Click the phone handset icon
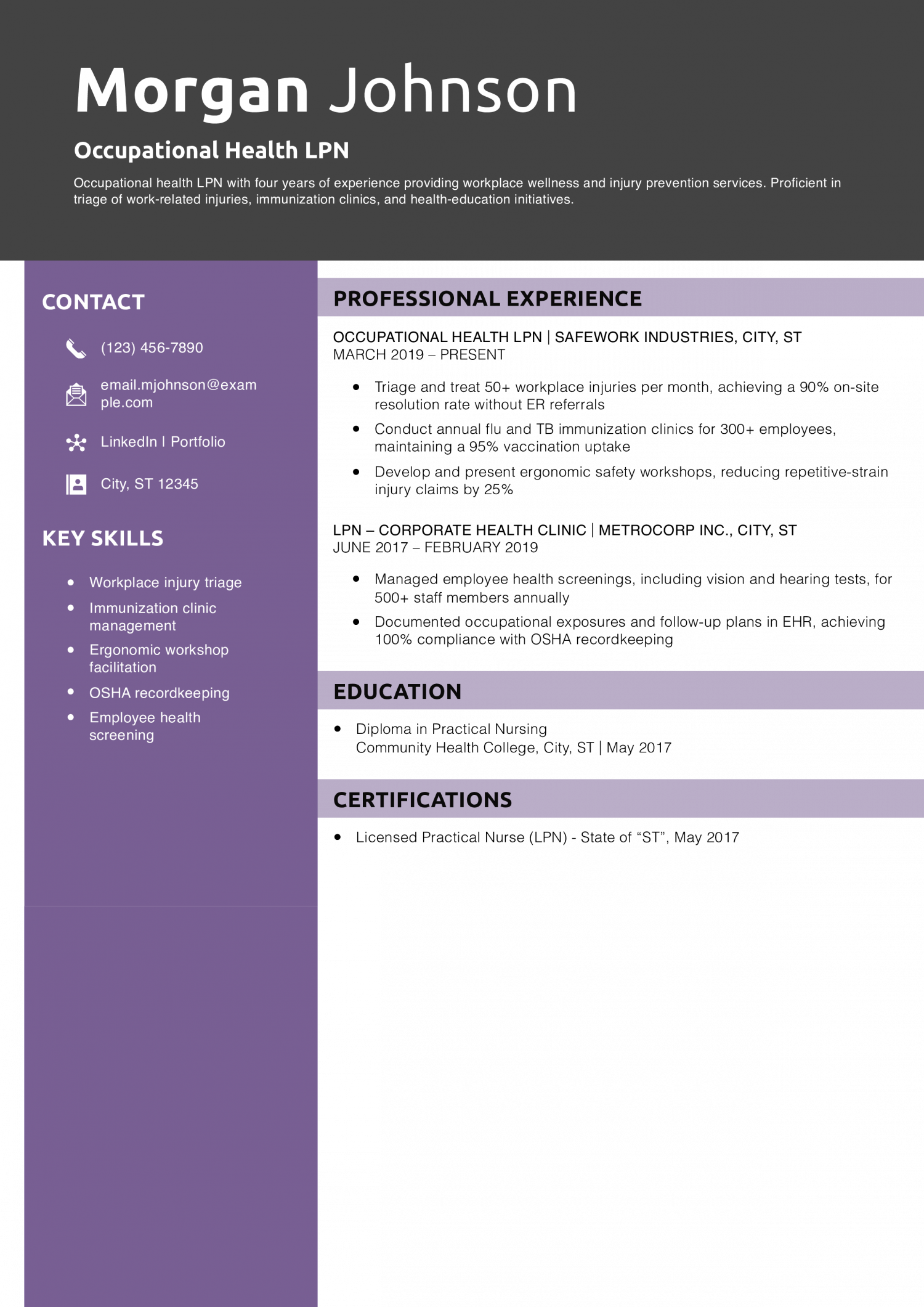Image resolution: width=924 pixels, height=1307 pixels. pyautogui.click(x=76, y=348)
